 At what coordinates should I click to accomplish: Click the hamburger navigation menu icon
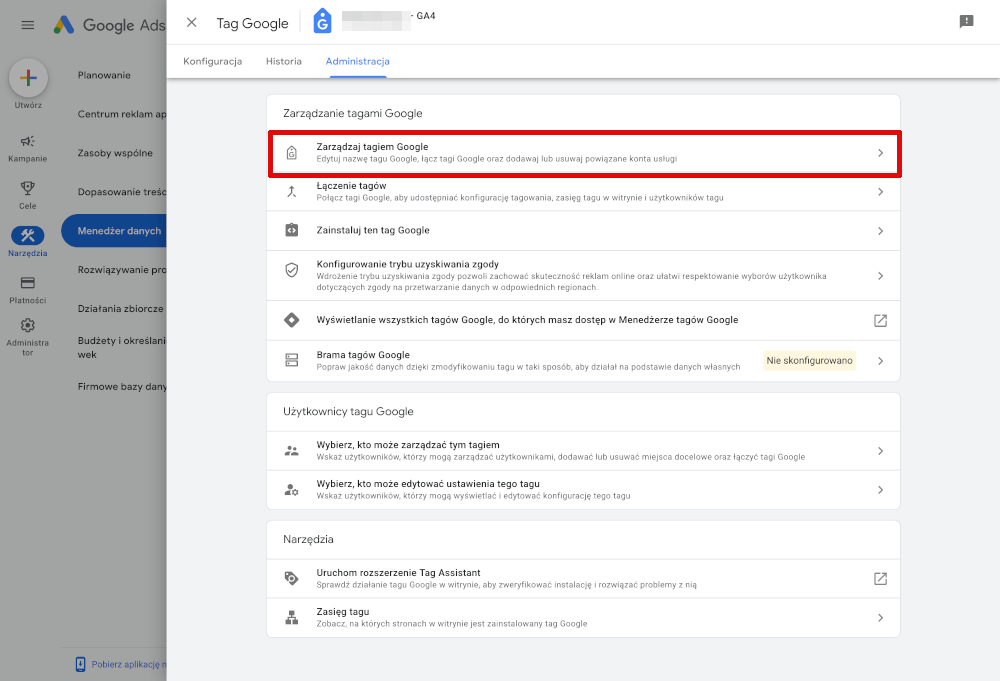click(x=27, y=25)
